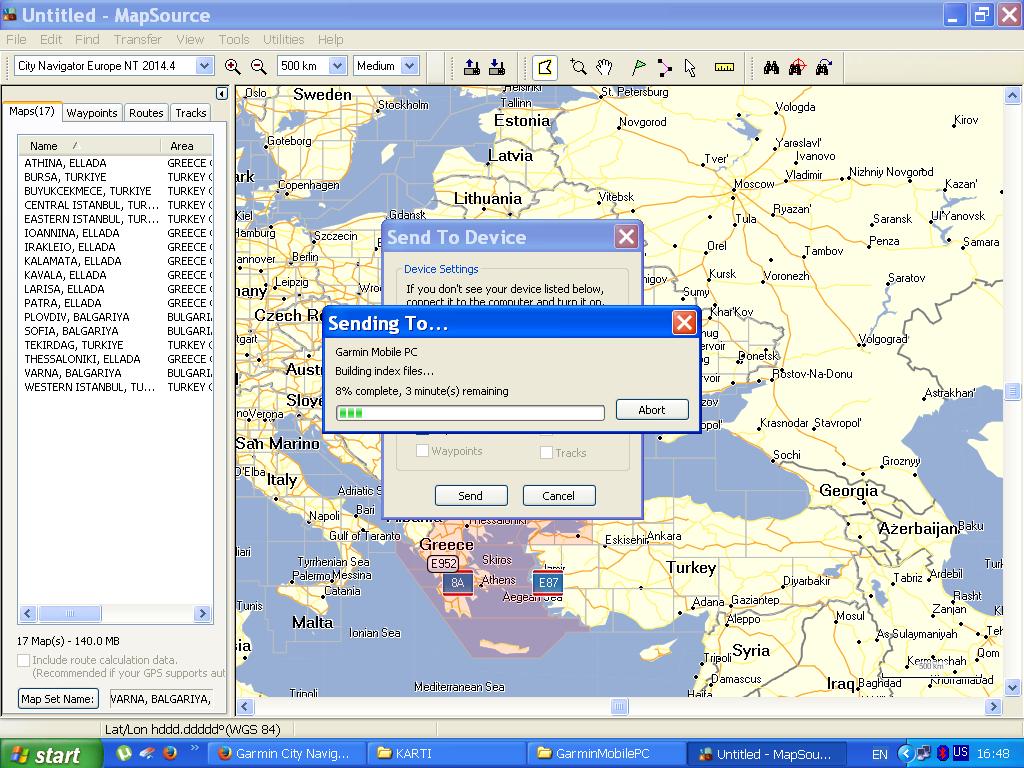Open the City Navigator map product dropdown
Screen dimensions: 1024x768
coord(204,66)
